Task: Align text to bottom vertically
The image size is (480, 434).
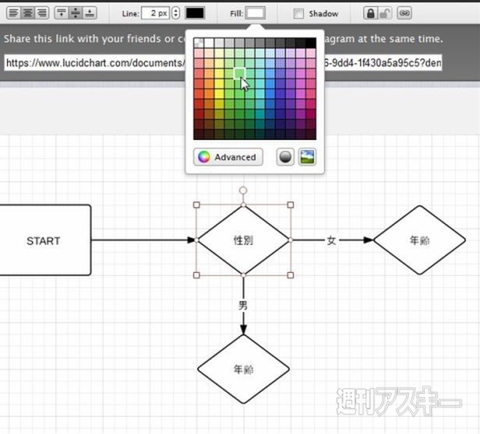Action: tap(90, 13)
